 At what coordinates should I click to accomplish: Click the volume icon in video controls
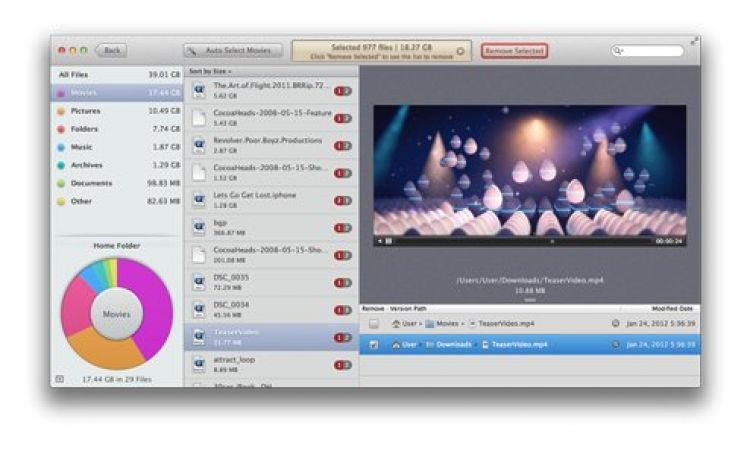380,241
